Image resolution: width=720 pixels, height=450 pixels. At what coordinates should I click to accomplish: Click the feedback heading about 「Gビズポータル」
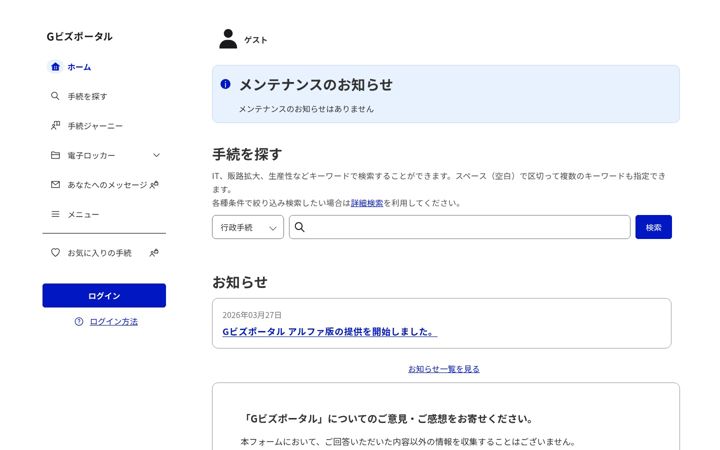pos(388,419)
